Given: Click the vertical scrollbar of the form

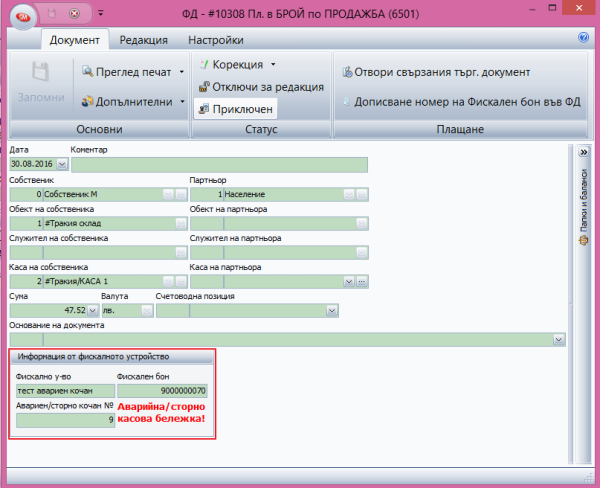Looking at the screenshot, I should click(571, 302).
